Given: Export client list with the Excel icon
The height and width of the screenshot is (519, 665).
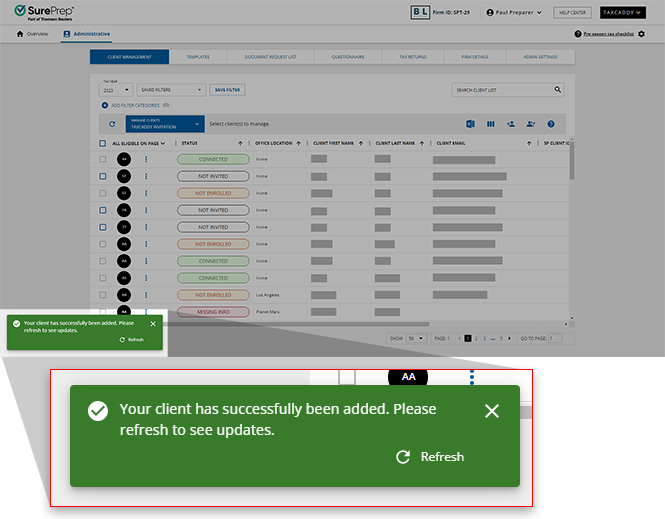Looking at the screenshot, I should [x=470, y=124].
